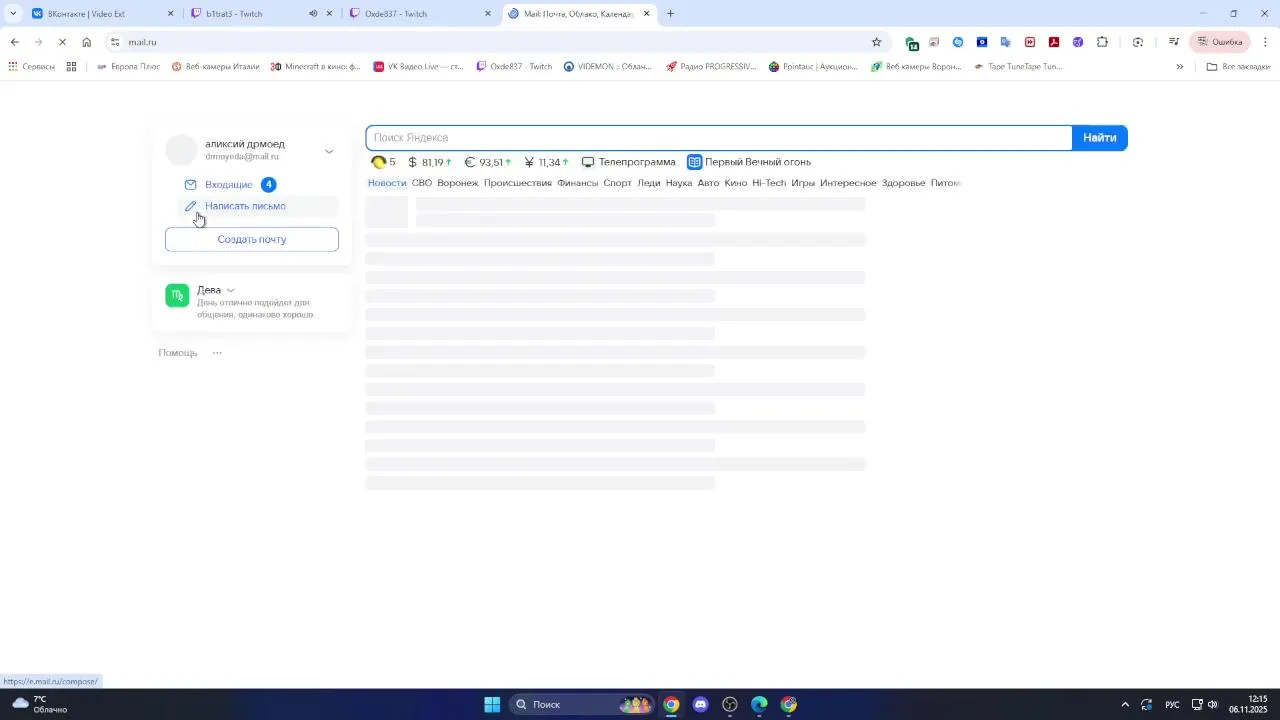
Task: Expand the account dropdown chevron
Action: tap(329, 152)
